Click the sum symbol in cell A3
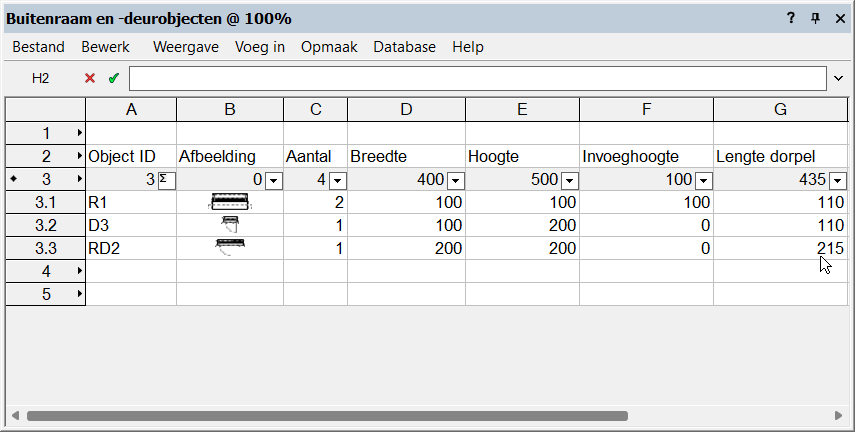 coord(166,180)
